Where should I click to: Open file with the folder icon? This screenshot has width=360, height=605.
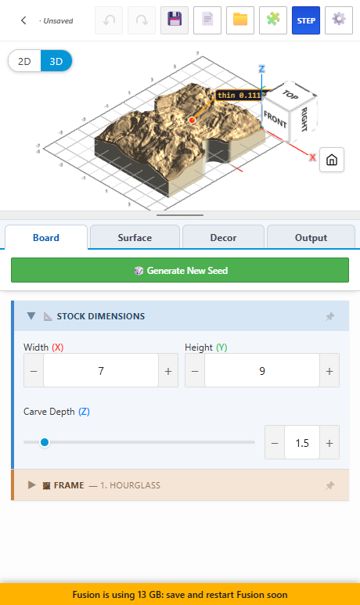point(240,20)
